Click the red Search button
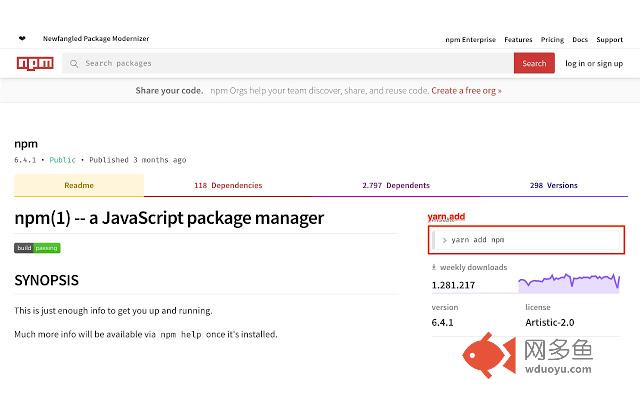 coord(534,63)
